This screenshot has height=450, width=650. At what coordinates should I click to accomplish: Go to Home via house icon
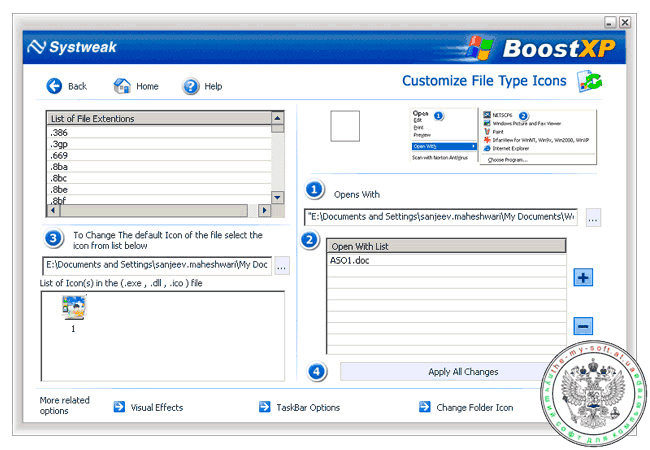pyautogui.click(x=122, y=86)
